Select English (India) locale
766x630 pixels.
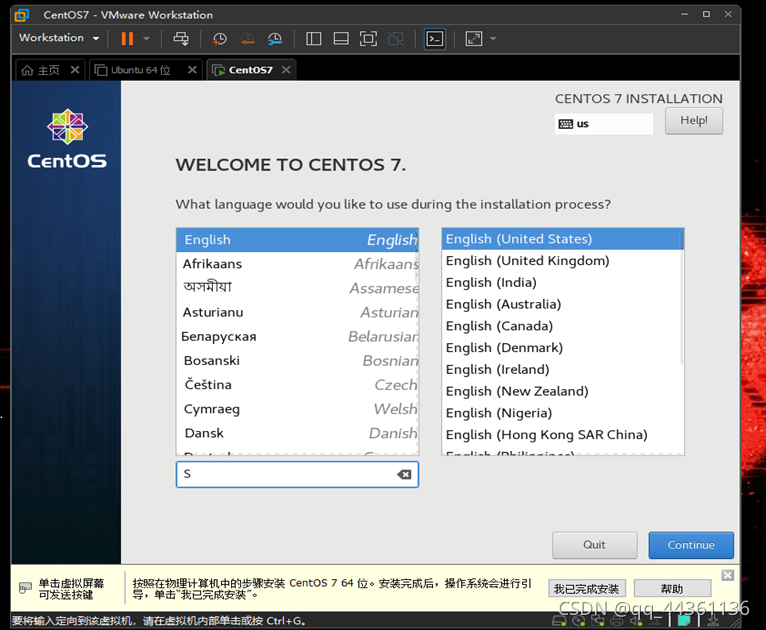(562, 282)
